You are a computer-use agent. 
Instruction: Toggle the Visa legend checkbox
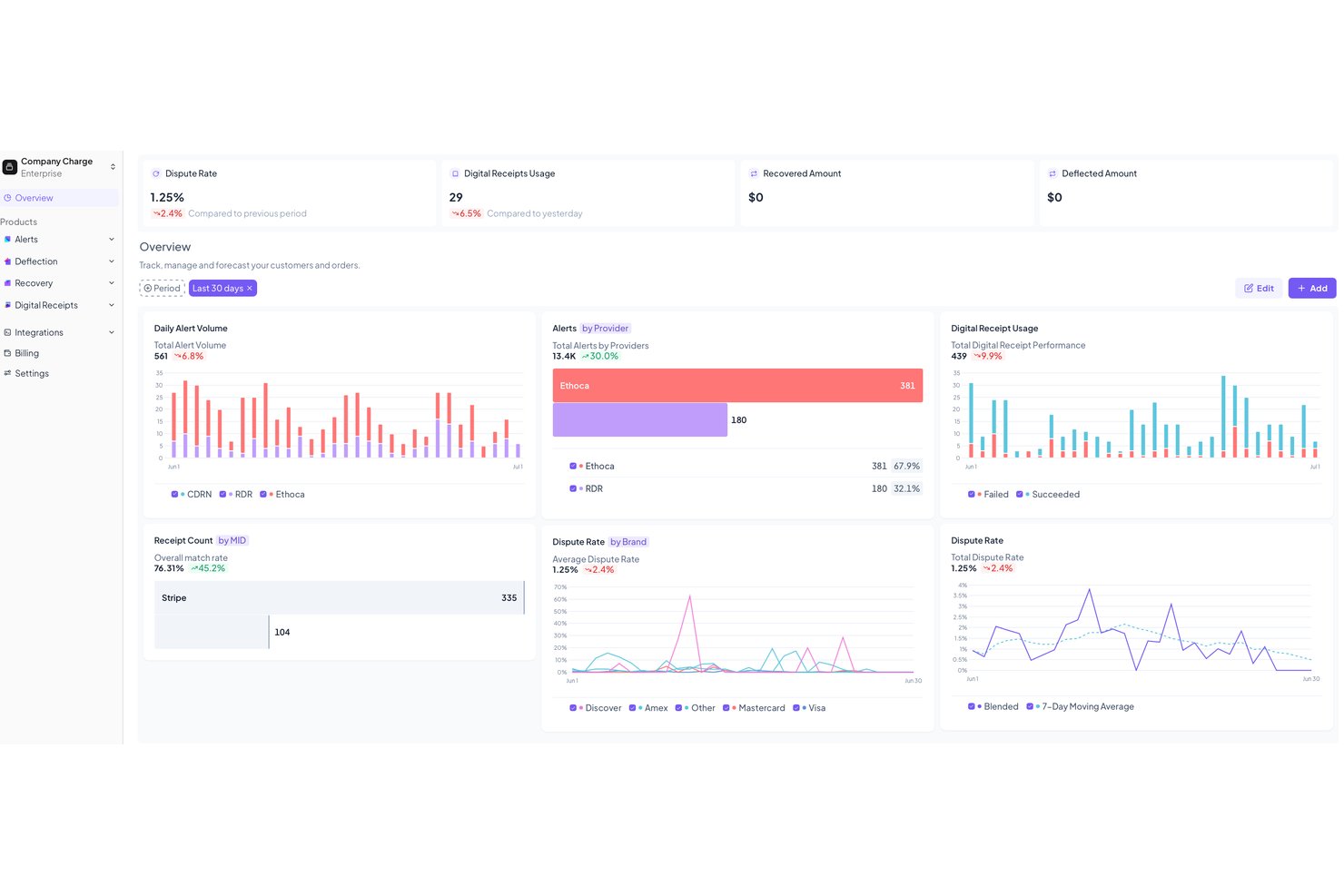coord(796,708)
